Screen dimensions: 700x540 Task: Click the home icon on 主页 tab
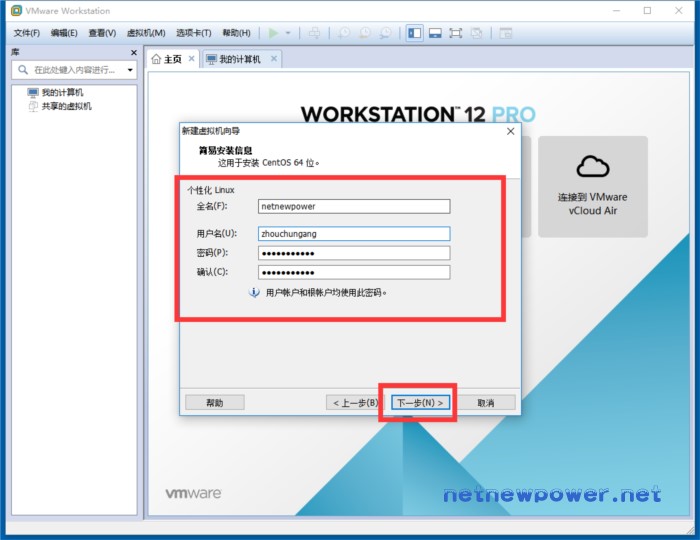pyautogui.click(x=156, y=59)
